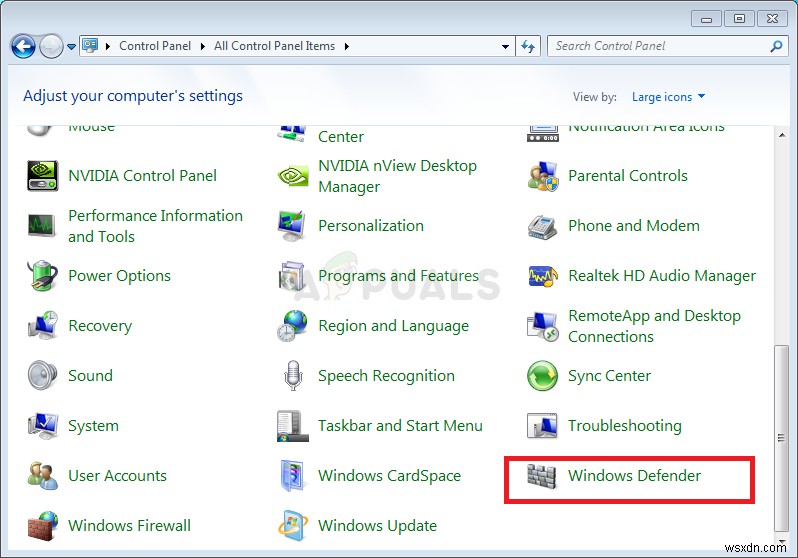Expand the address bar history dropdown arrow

point(505,47)
